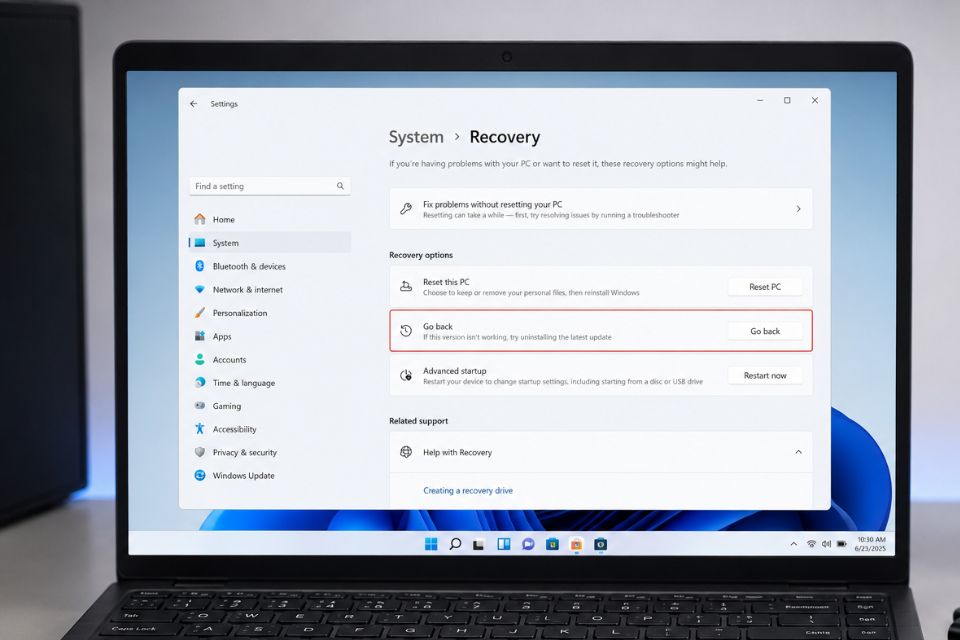Click the orange shopping bag taskbar icon
This screenshot has width=960, height=640.
(576, 544)
